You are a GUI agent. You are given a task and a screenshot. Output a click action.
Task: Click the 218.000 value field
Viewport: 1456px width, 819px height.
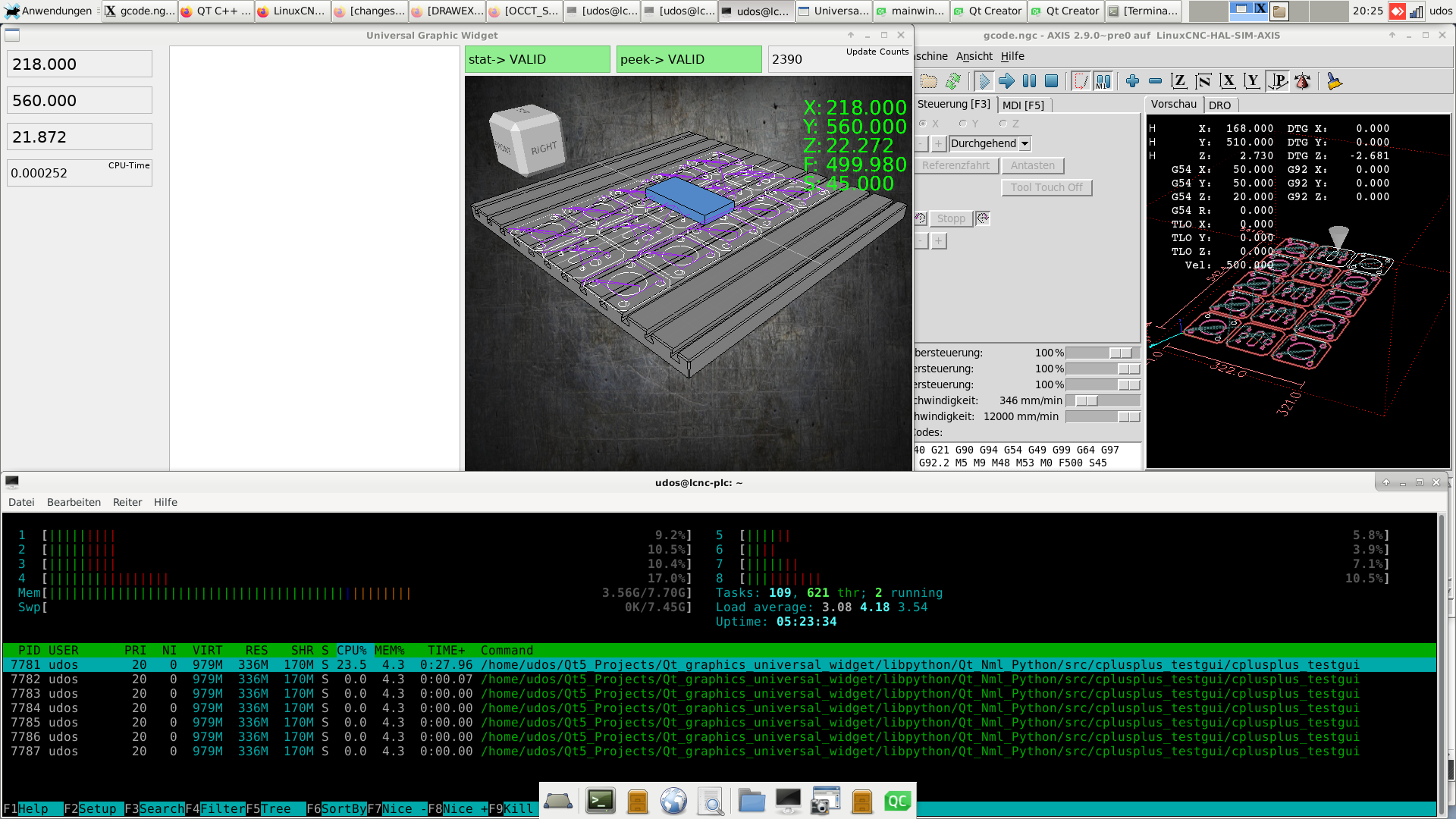(80, 64)
